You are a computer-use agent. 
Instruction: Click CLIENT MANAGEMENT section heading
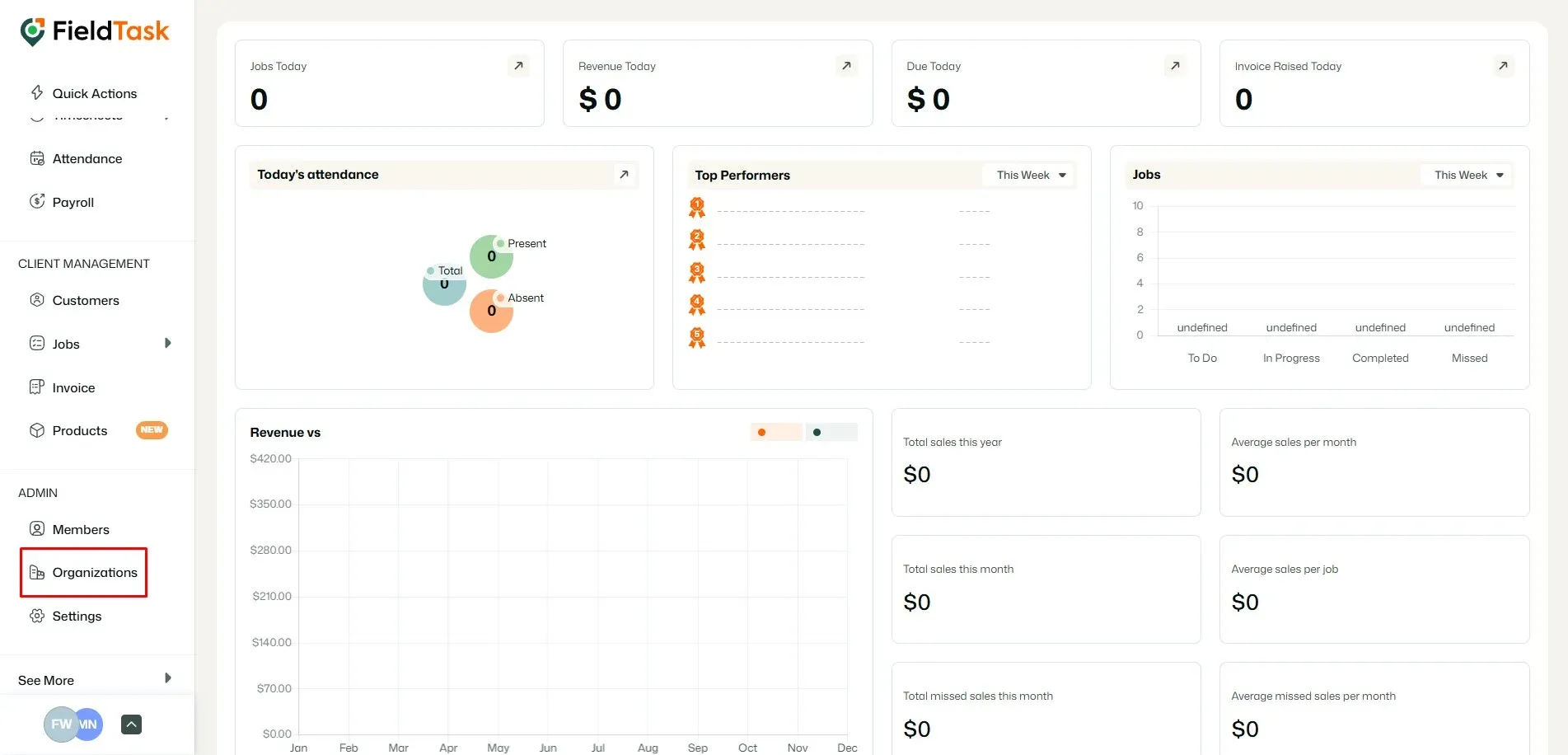pyautogui.click(x=84, y=264)
